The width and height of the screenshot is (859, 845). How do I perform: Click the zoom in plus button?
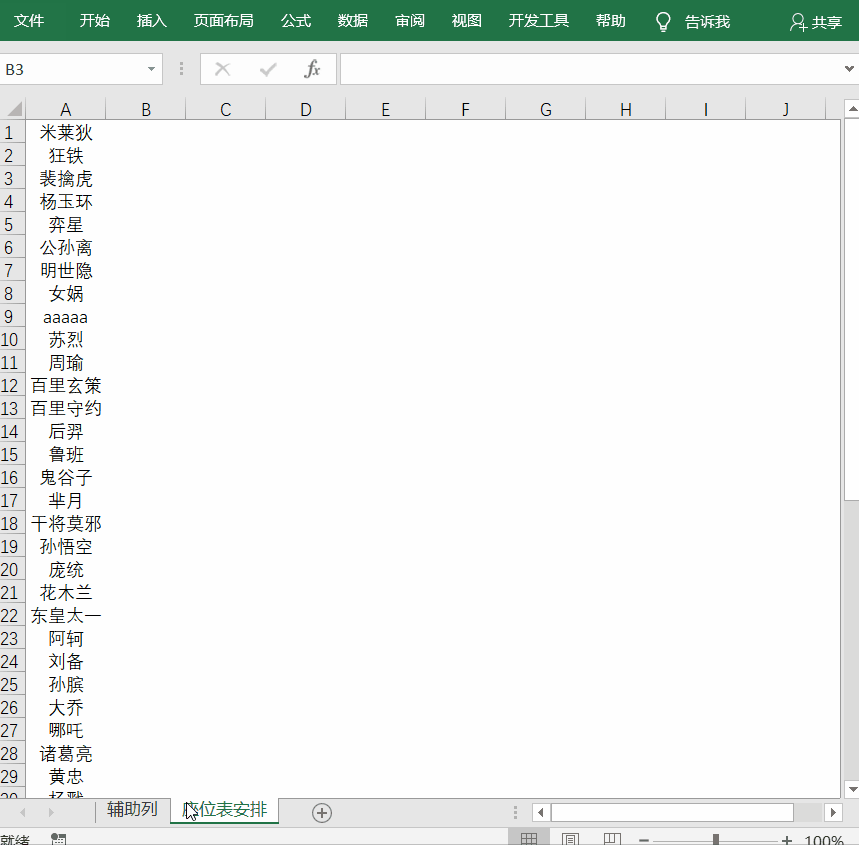tap(787, 840)
